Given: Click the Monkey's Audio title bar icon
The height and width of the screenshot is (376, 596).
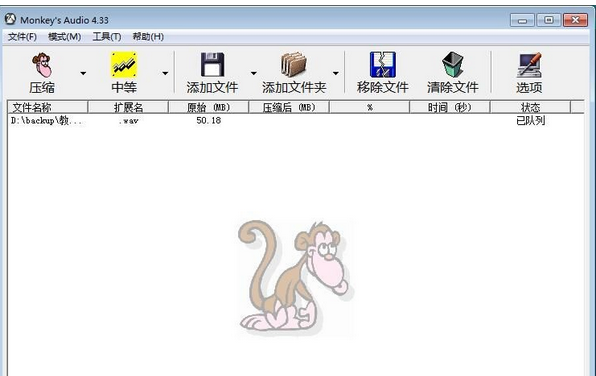Looking at the screenshot, I should (x=10, y=19).
